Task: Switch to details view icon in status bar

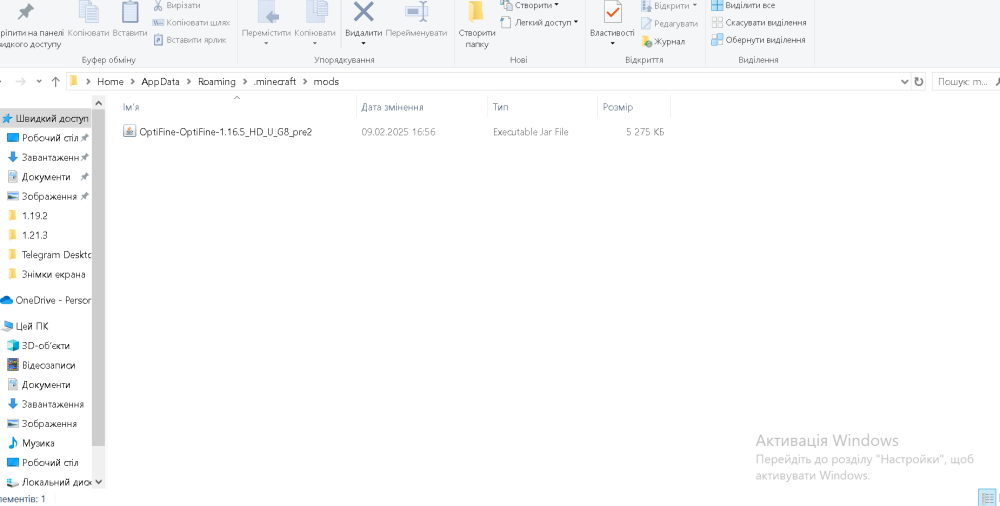Action: [987, 498]
